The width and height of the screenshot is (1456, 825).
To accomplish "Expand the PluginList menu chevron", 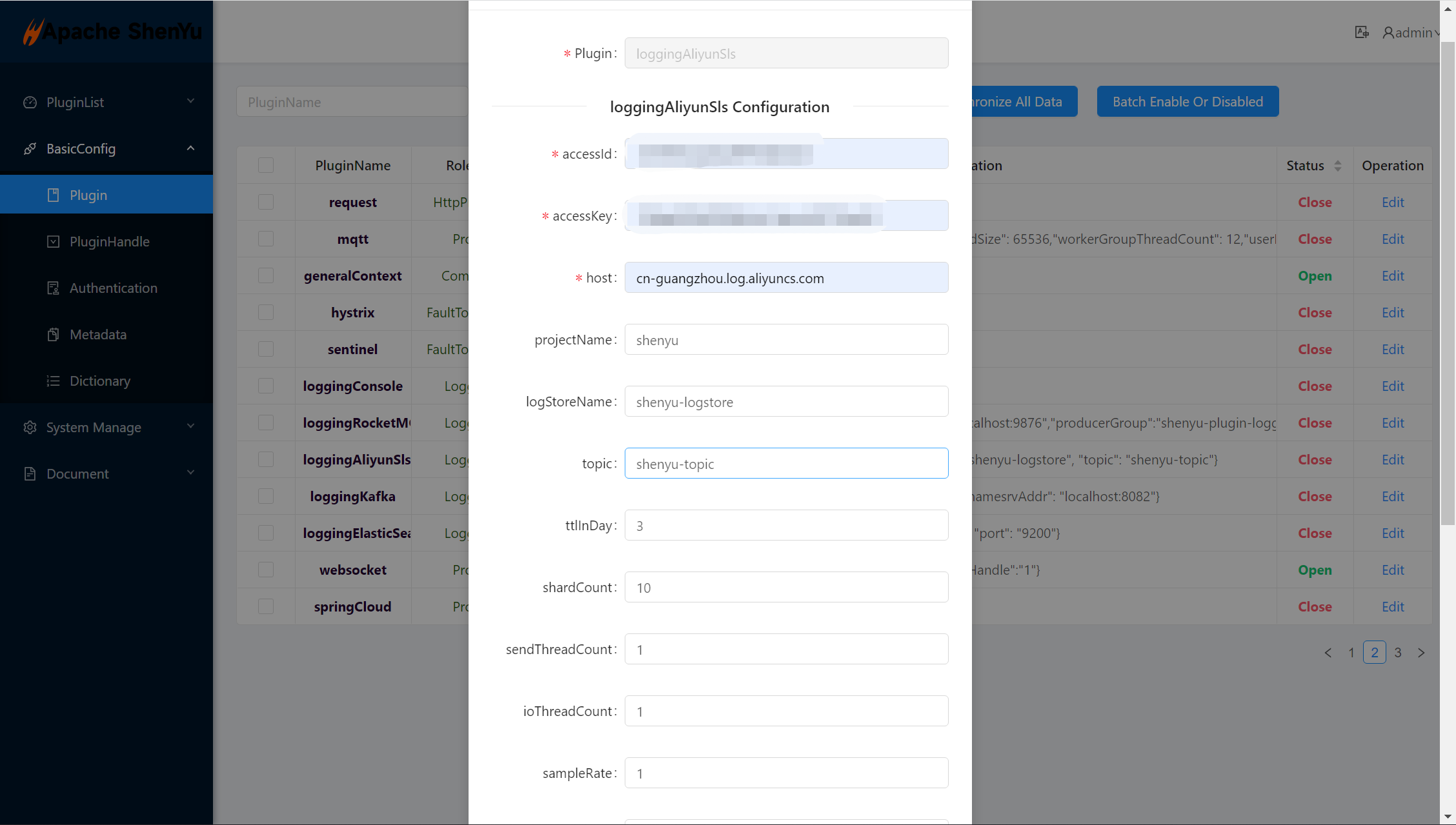I will [x=190, y=102].
